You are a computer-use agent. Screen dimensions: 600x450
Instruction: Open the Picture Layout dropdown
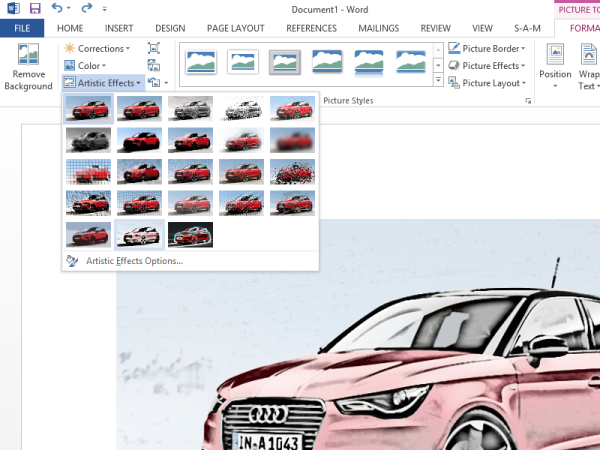[487, 83]
